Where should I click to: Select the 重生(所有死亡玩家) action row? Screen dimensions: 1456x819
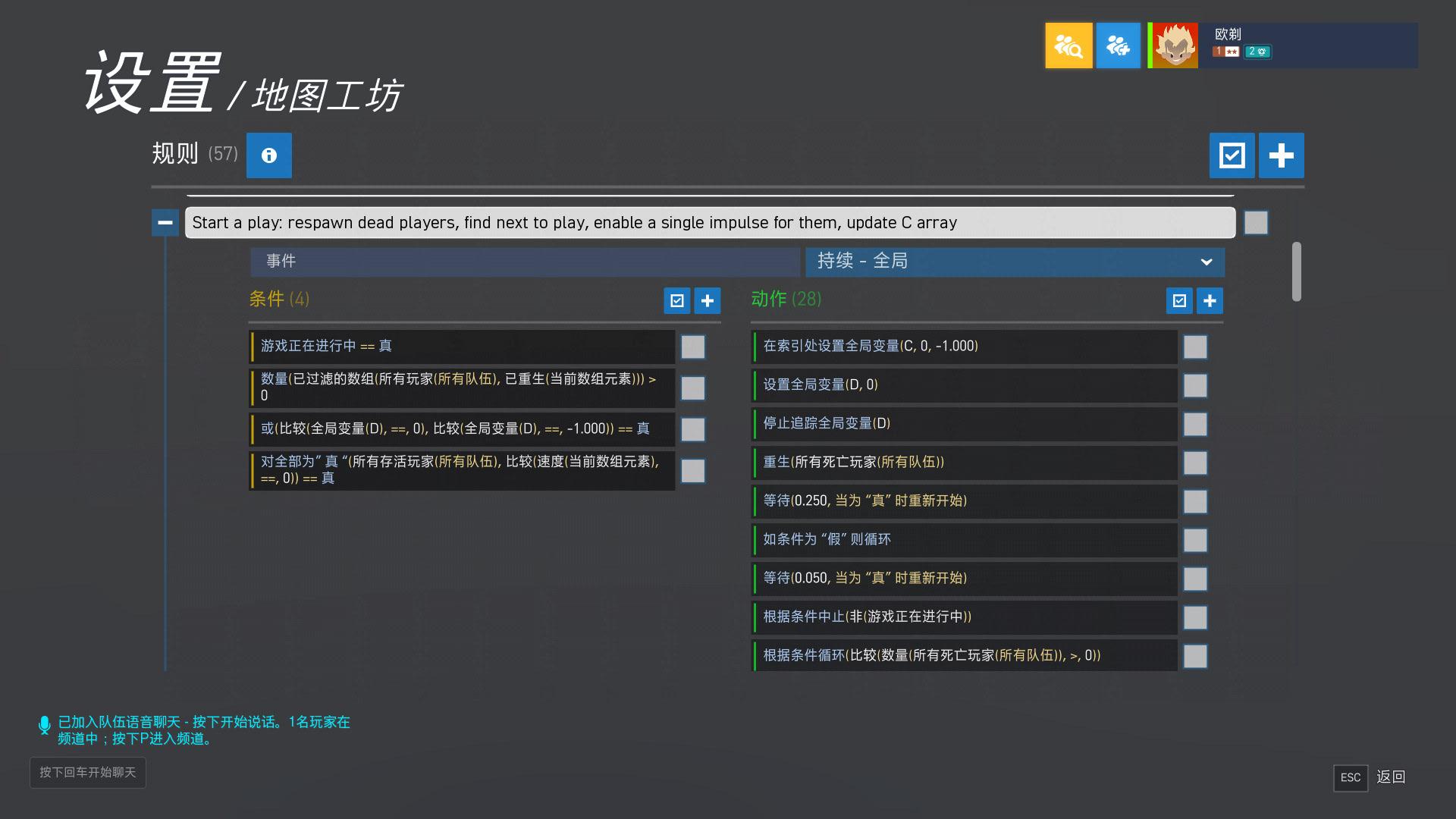963,463
